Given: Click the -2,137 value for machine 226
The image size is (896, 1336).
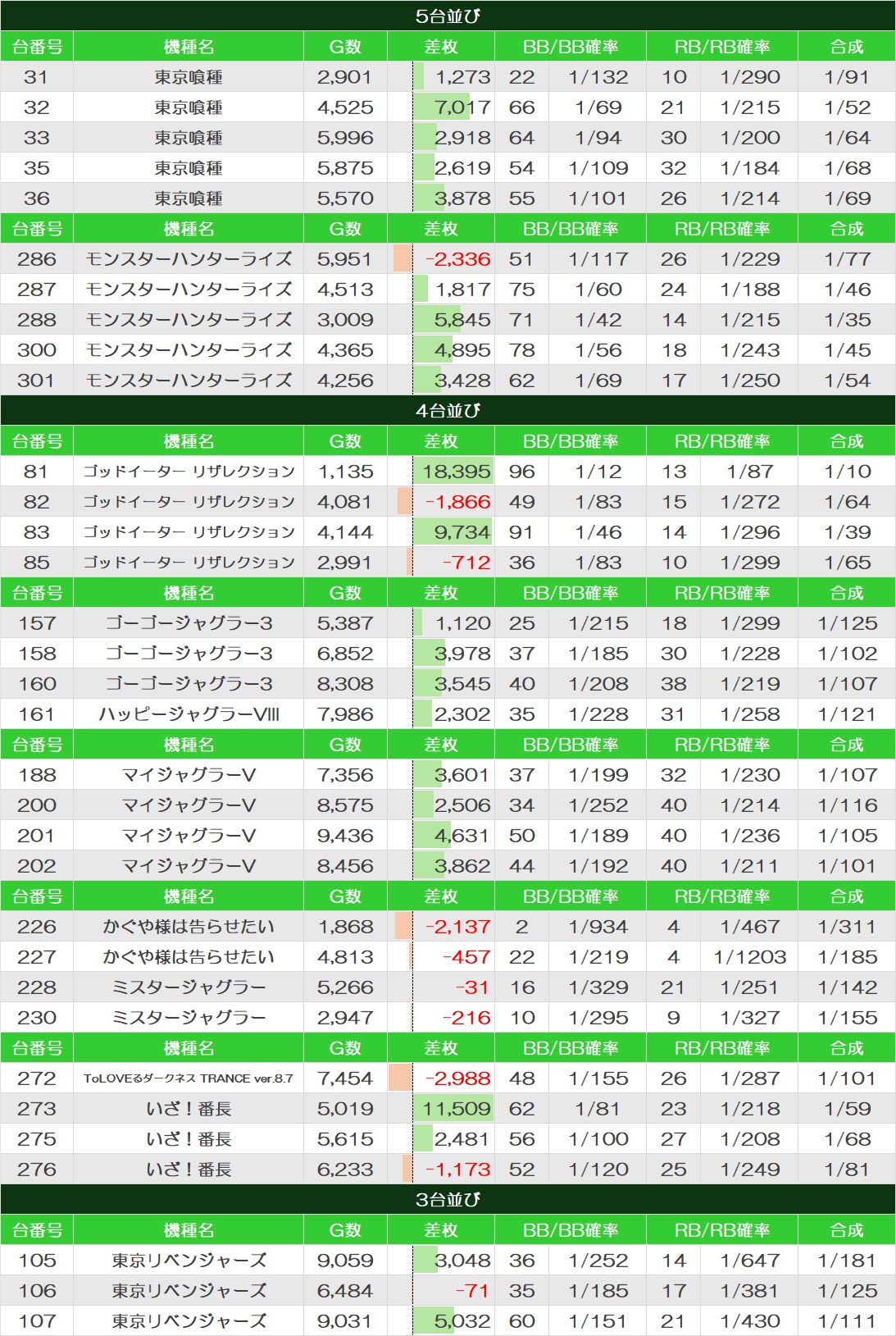Looking at the screenshot, I should click(457, 927).
